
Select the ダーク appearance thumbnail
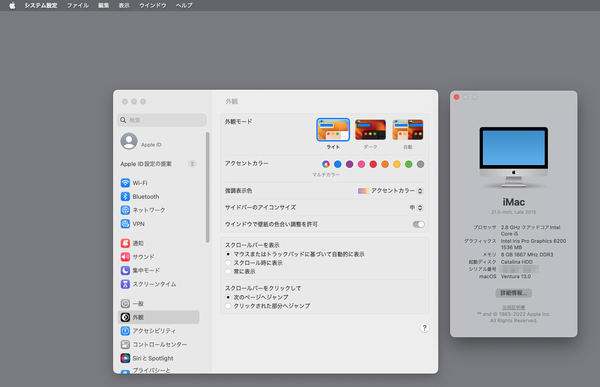[x=370, y=130]
